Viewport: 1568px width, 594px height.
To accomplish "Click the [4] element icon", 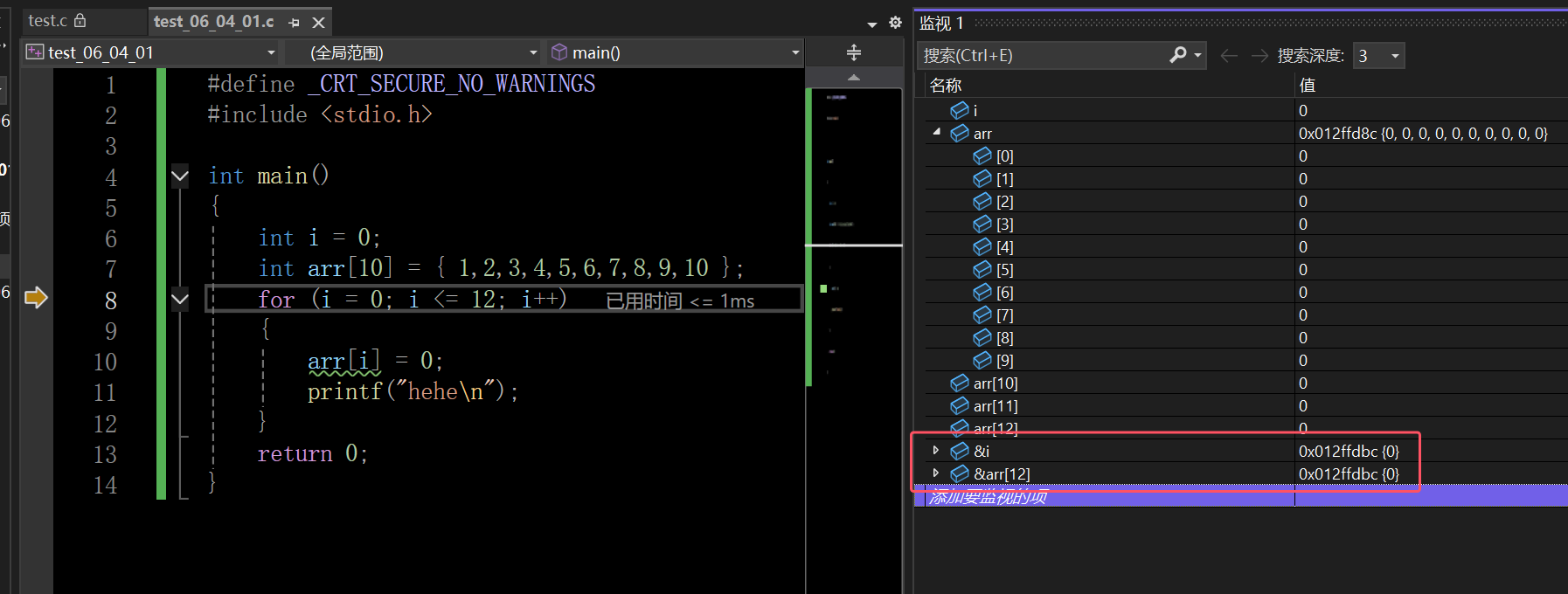I will (x=982, y=246).
